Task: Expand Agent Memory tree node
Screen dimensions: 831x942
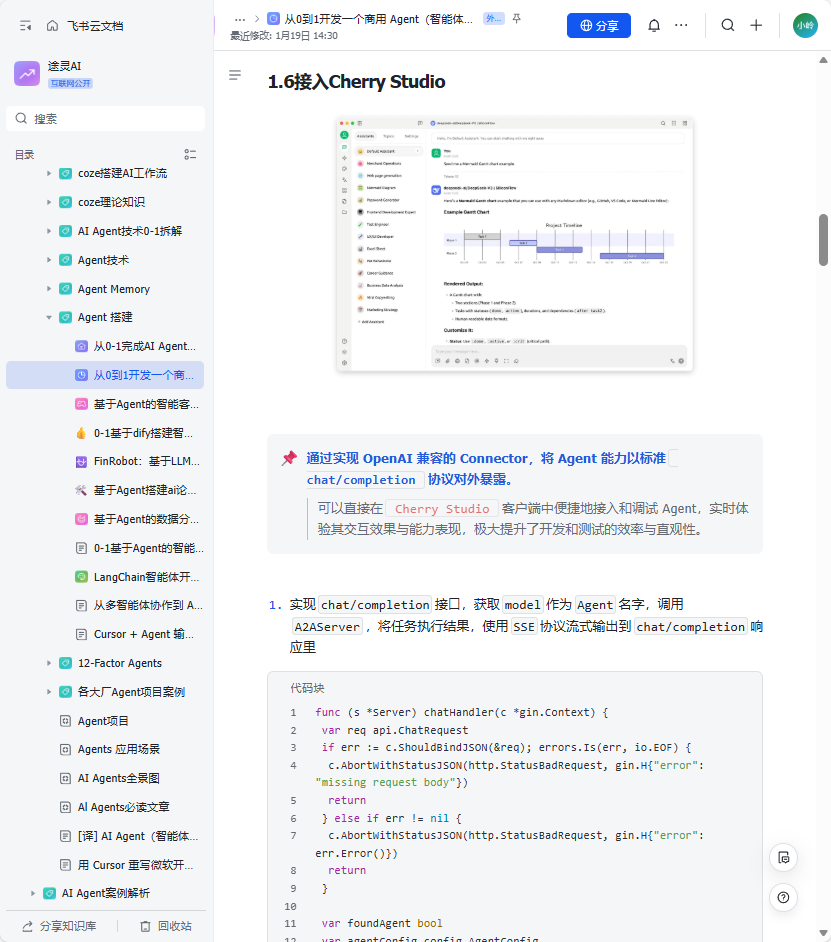Action: (49, 288)
